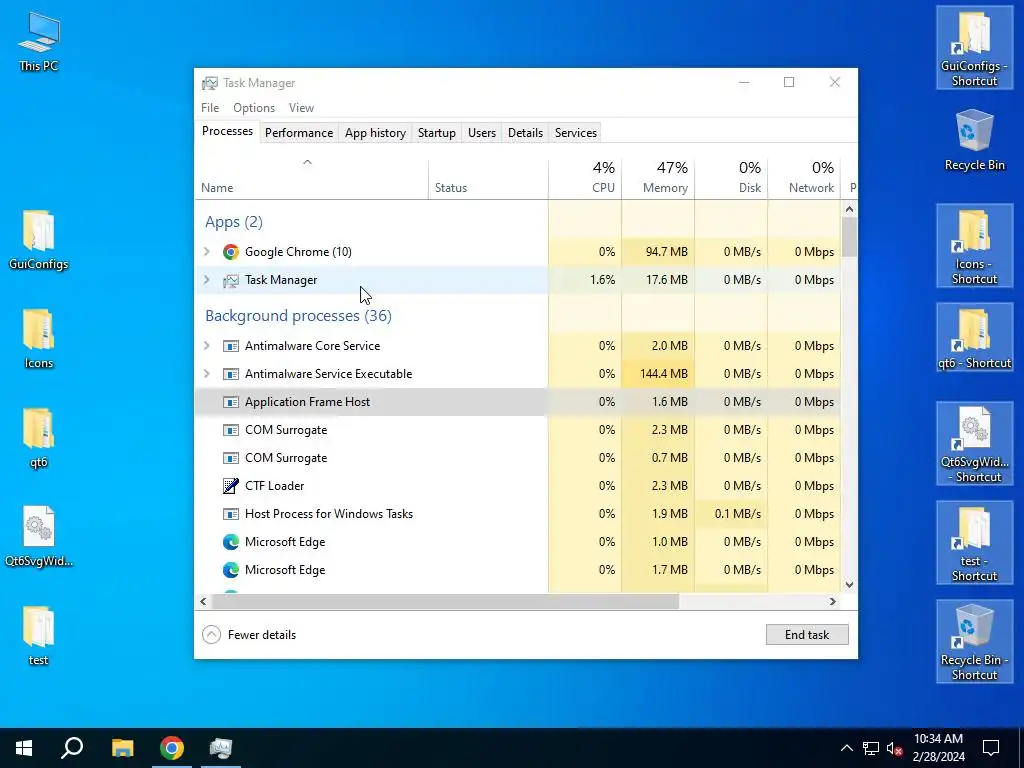Click the Google Chrome icon in the process list
Screen dimensions: 1024x768
[x=231, y=252]
